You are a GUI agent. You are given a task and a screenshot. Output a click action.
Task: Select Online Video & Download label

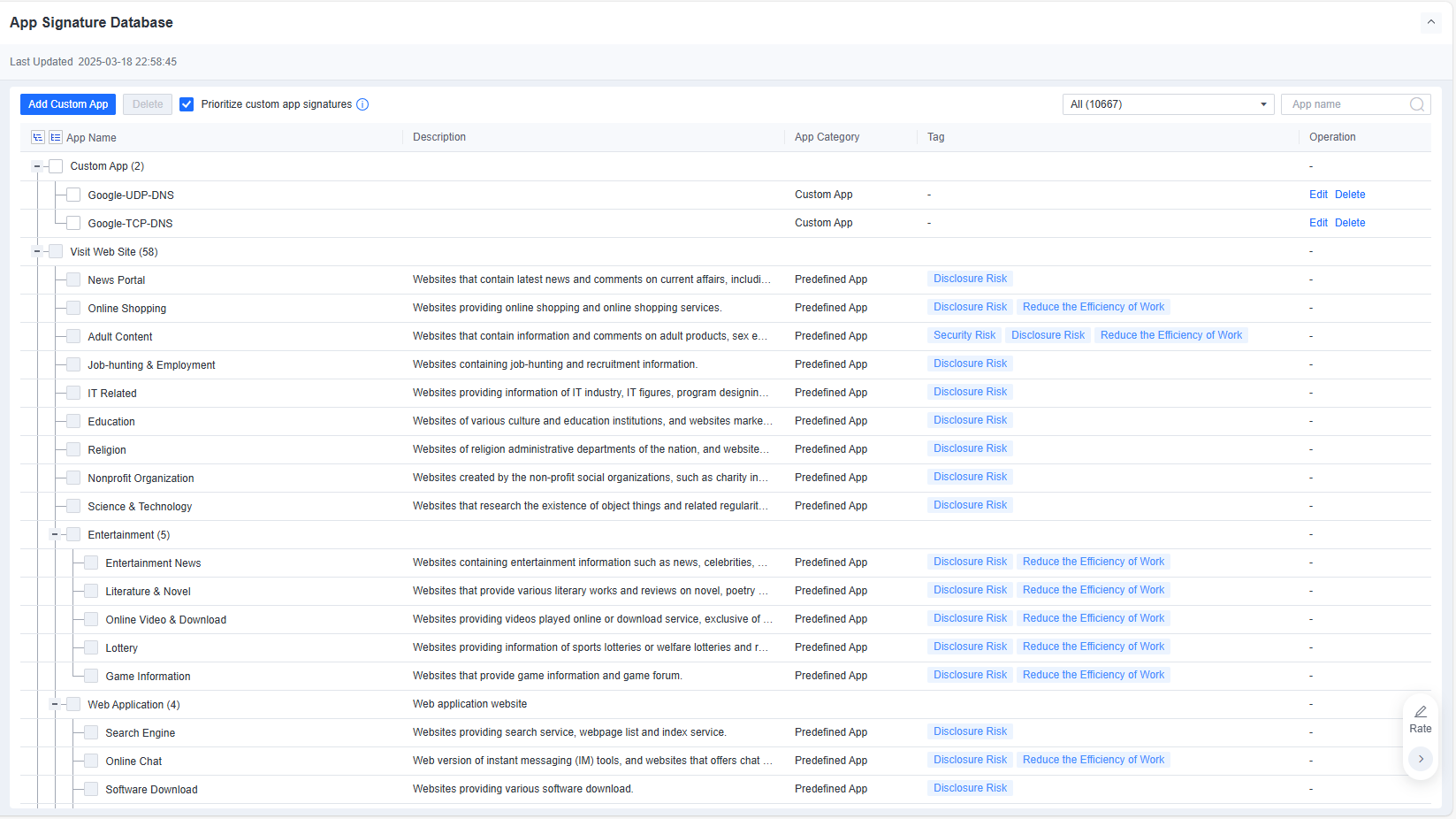(165, 620)
